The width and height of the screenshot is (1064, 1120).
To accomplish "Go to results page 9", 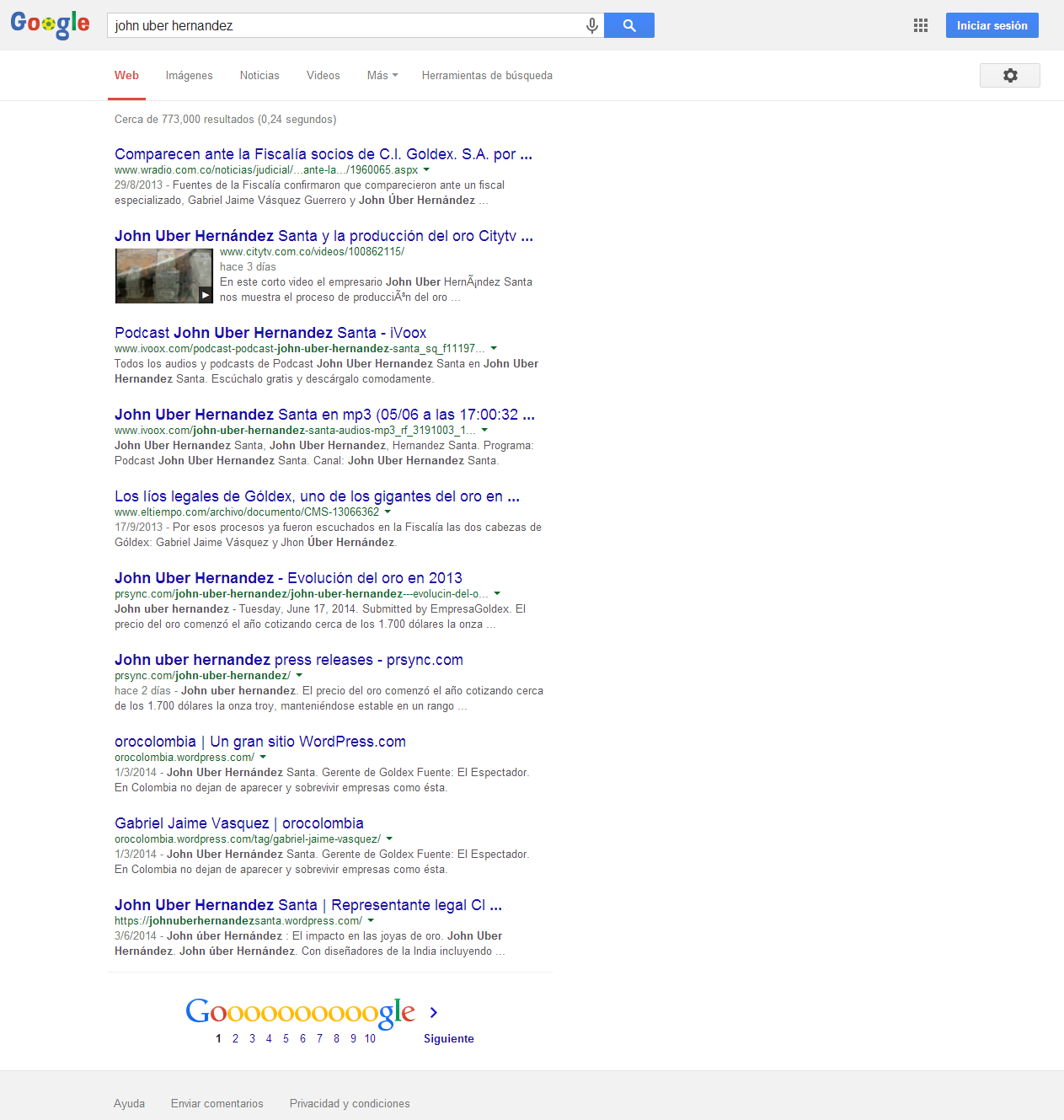I will click(353, 1038).
